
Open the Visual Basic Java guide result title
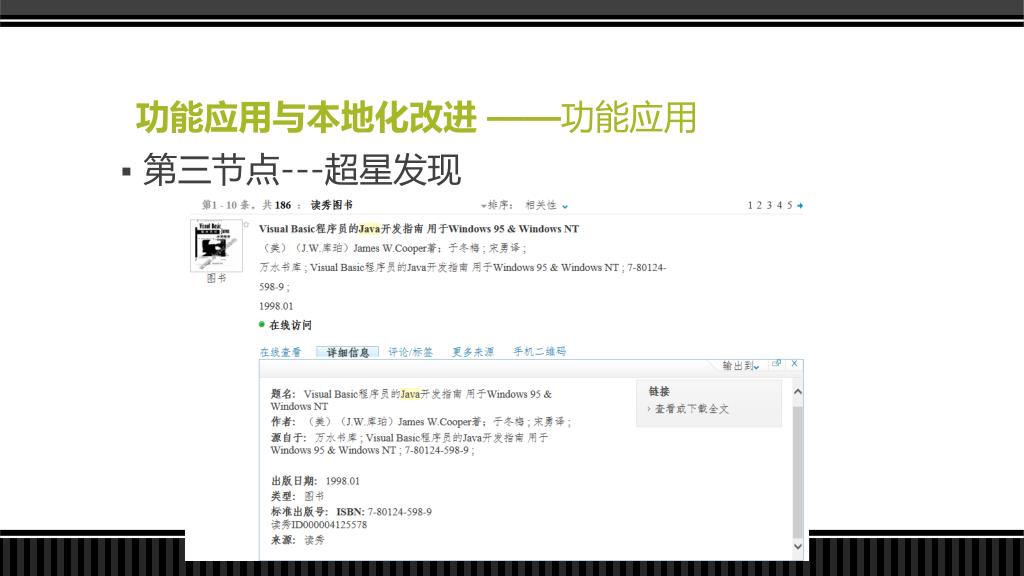point(419,229)
